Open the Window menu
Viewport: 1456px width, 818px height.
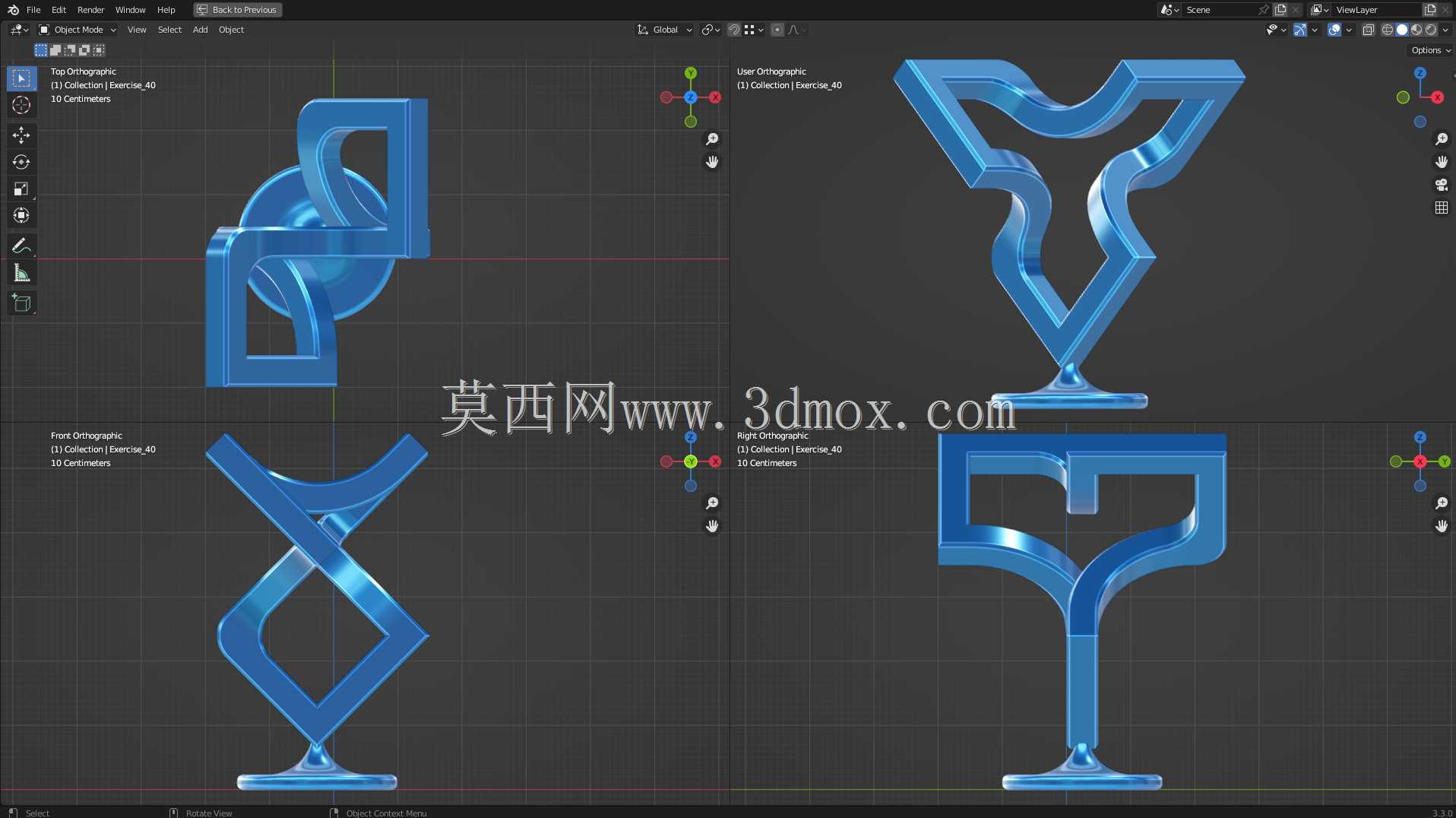130,10
